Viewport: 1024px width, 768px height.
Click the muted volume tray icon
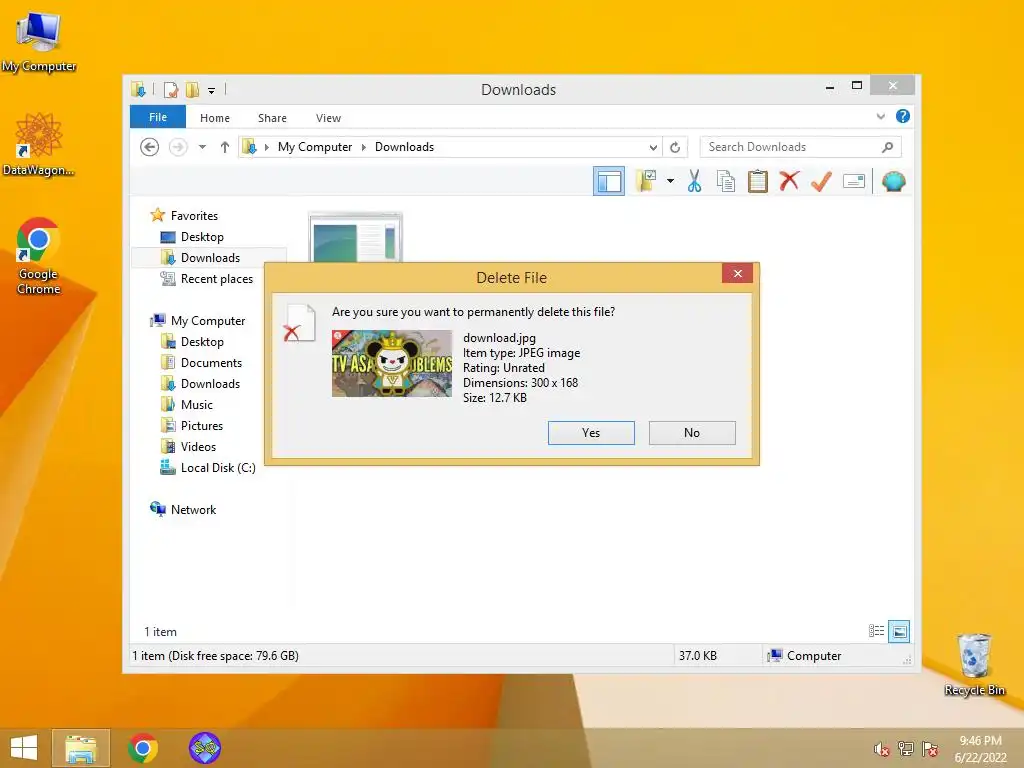coord(881,749)
